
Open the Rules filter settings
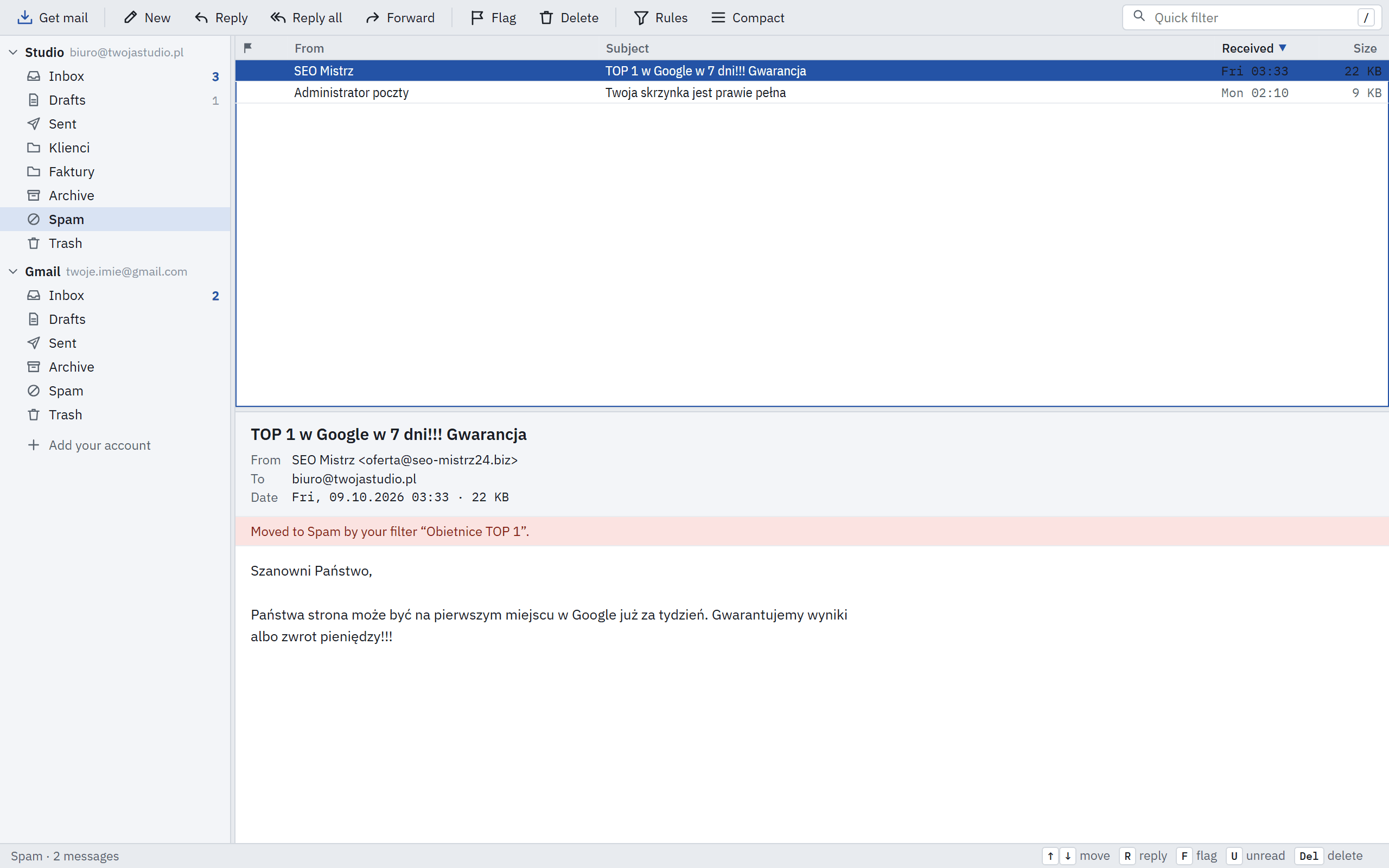pyautogui.click(x=661, y=18)
